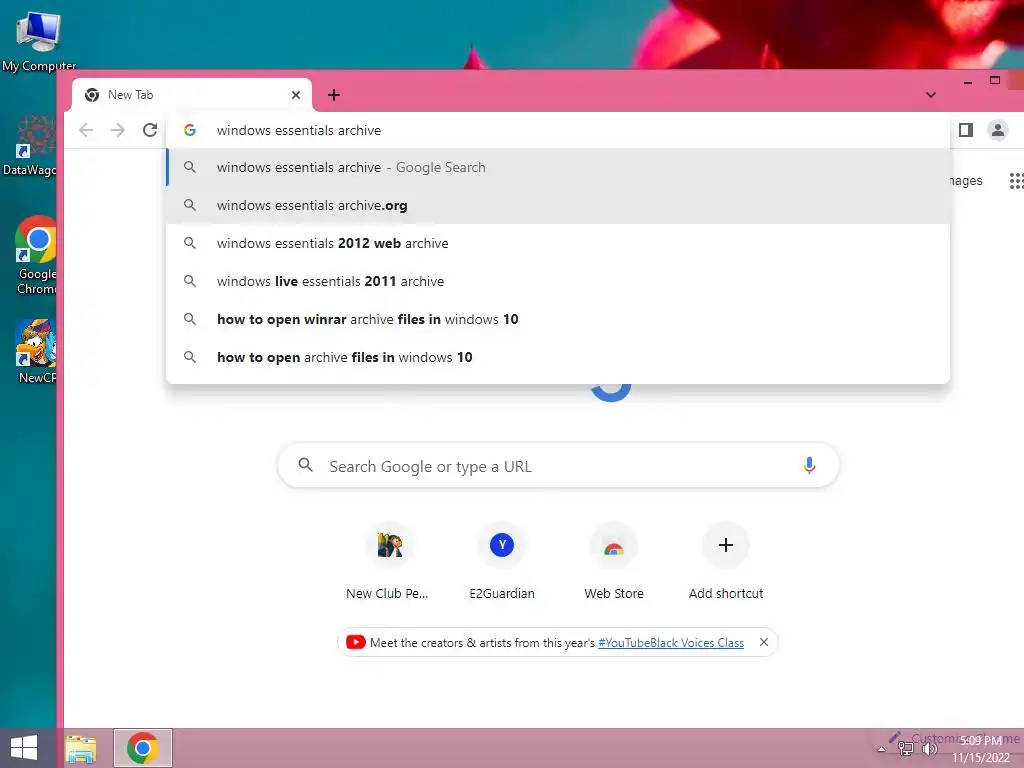Click the browser Forward arrow
This screenshot has width=1024, height=768.
pyautogui.click(x=118, y=130)
